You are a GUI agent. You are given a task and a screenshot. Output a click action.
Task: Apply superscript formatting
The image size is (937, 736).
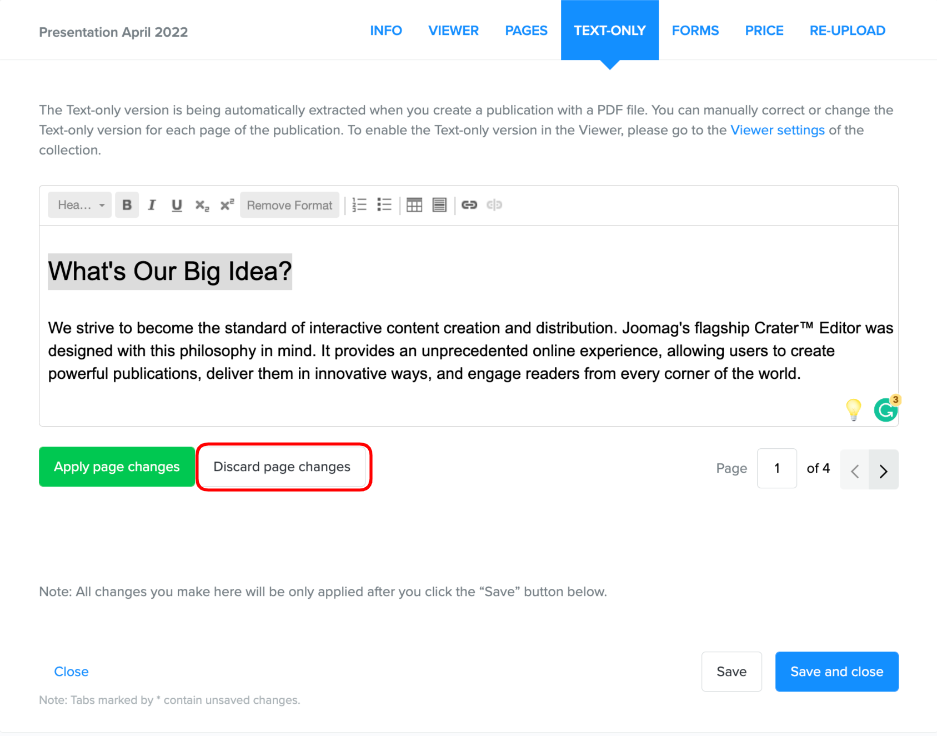point(227,205)
